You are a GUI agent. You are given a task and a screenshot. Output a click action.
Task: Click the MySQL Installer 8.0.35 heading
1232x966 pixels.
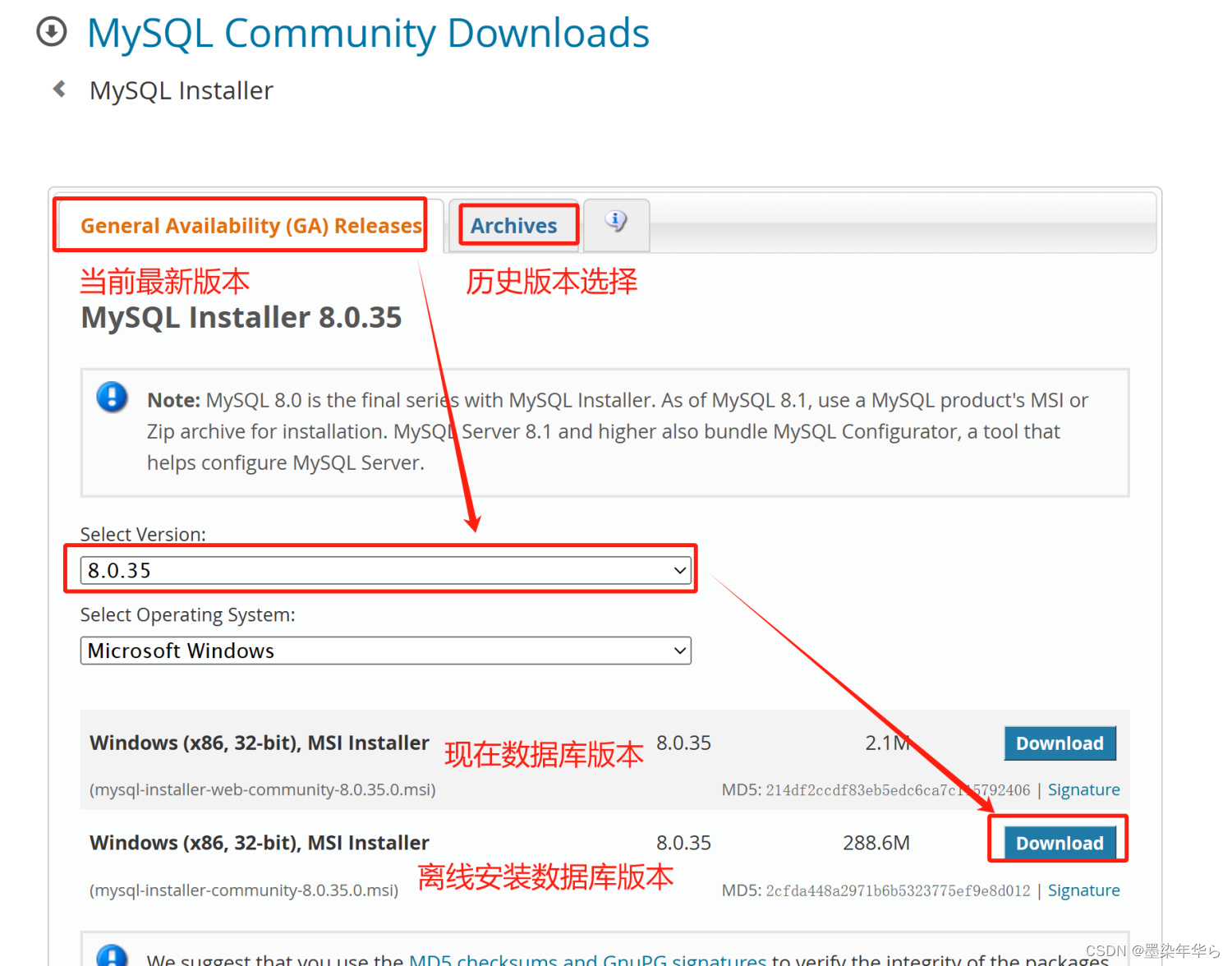coord(241,317)
